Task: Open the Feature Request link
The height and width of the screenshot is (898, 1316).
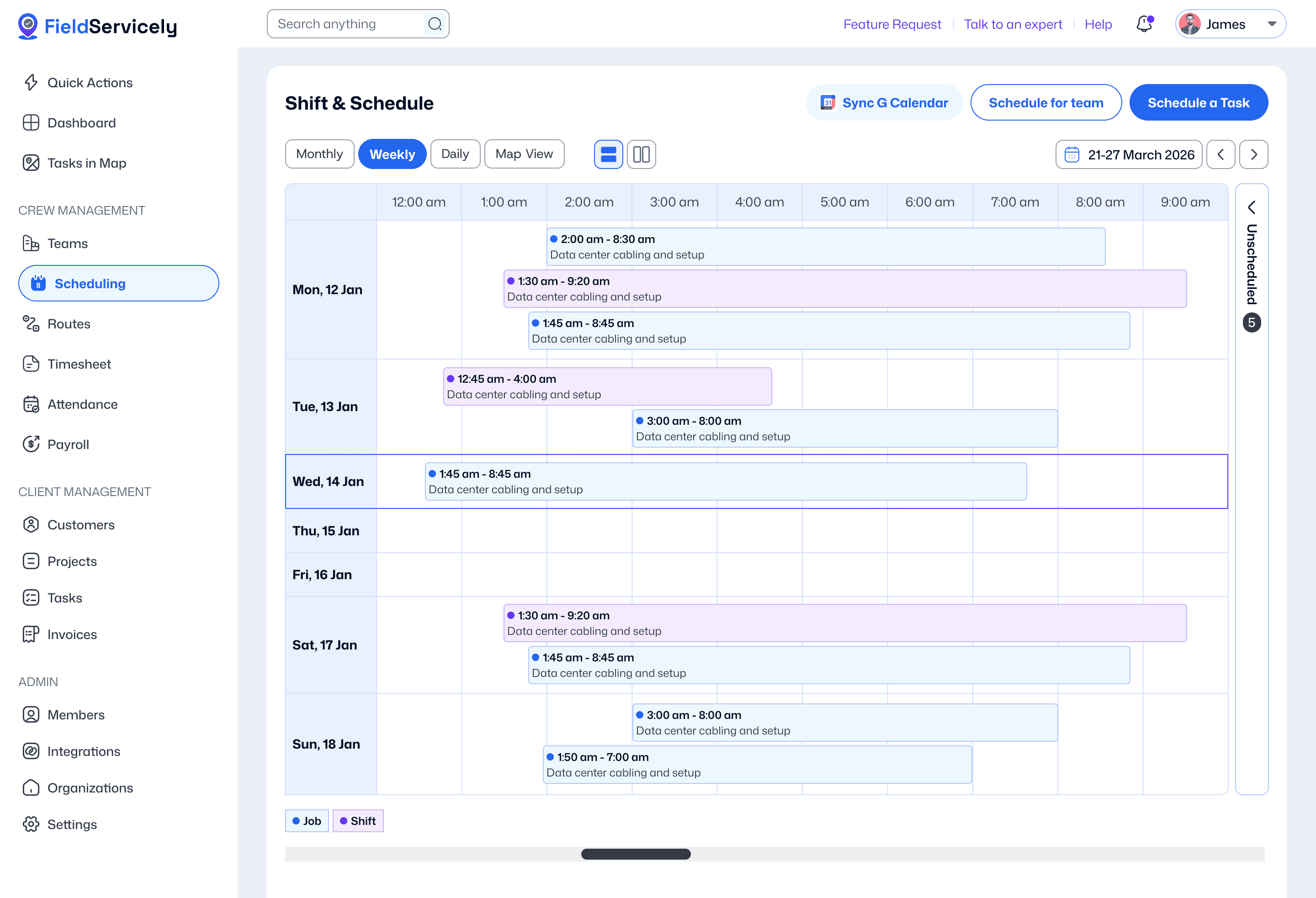Action: point(892,24)
